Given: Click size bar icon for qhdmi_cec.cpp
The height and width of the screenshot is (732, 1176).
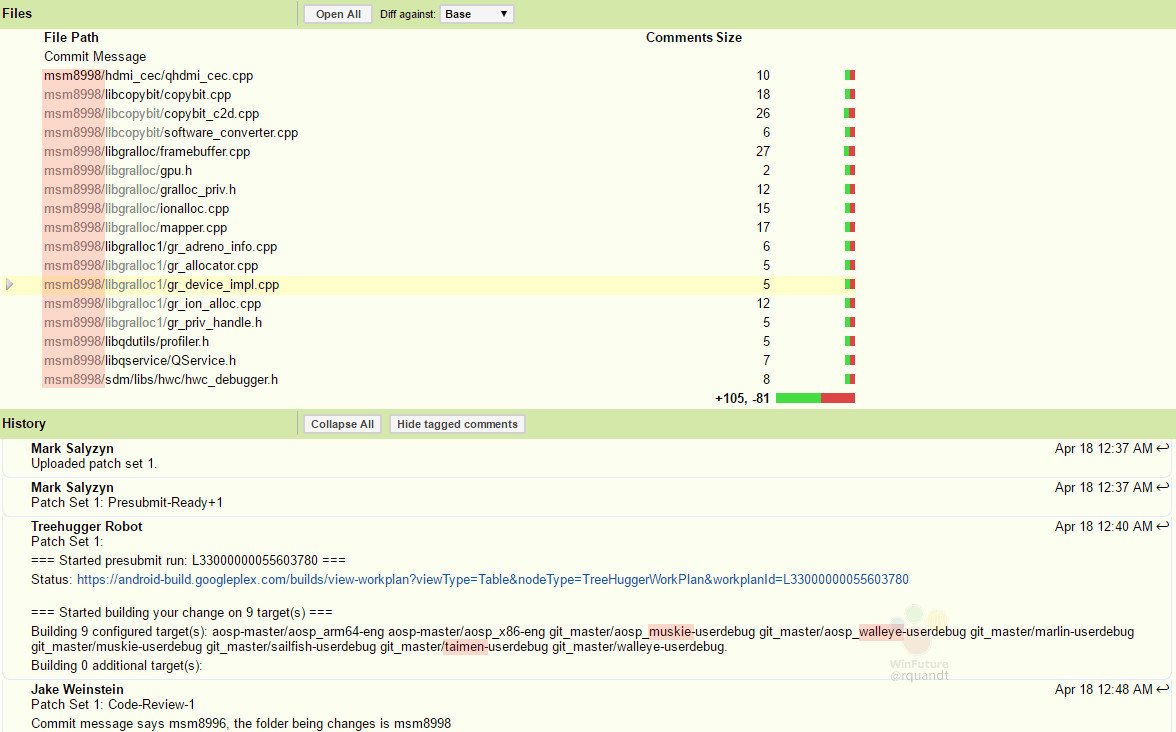Looking at the screenshot, I should point(850,76).
